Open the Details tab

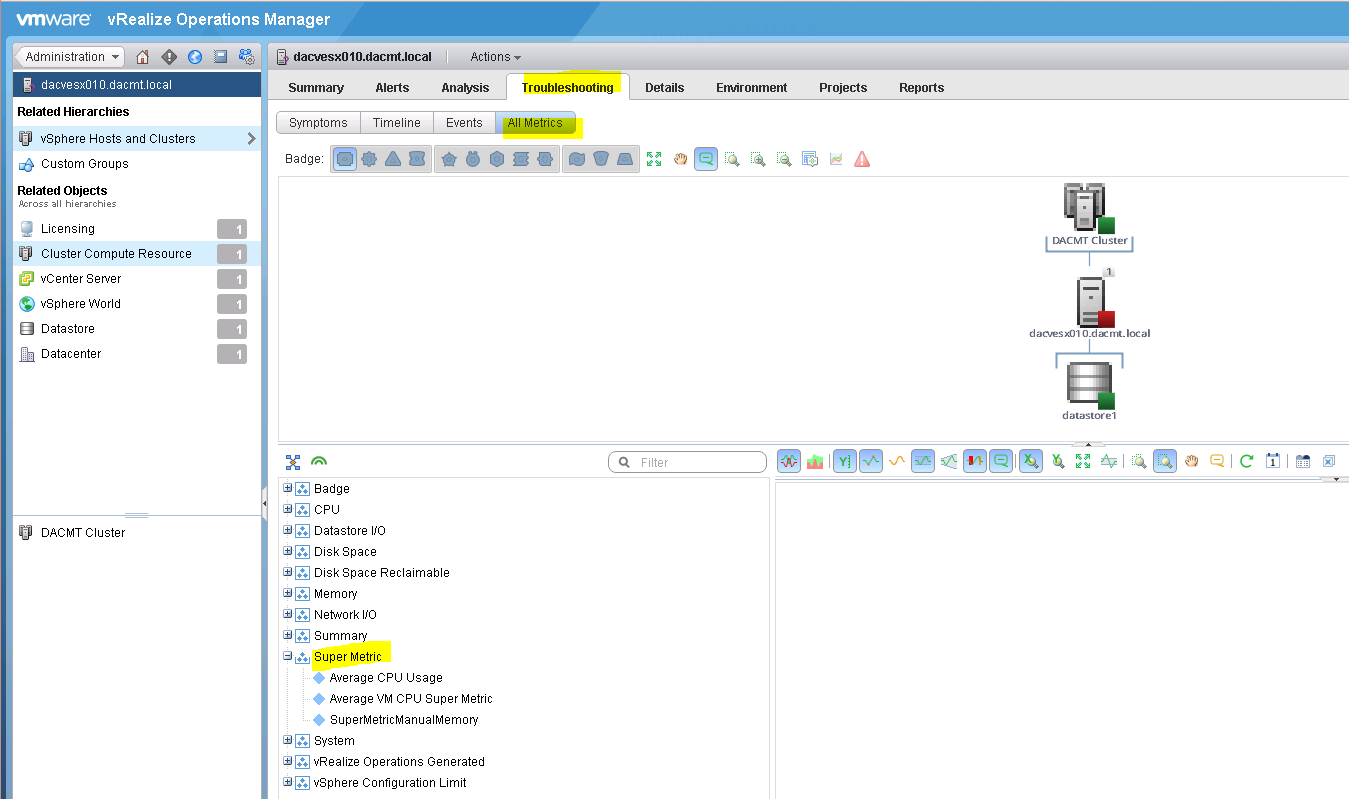click(664, 87)
